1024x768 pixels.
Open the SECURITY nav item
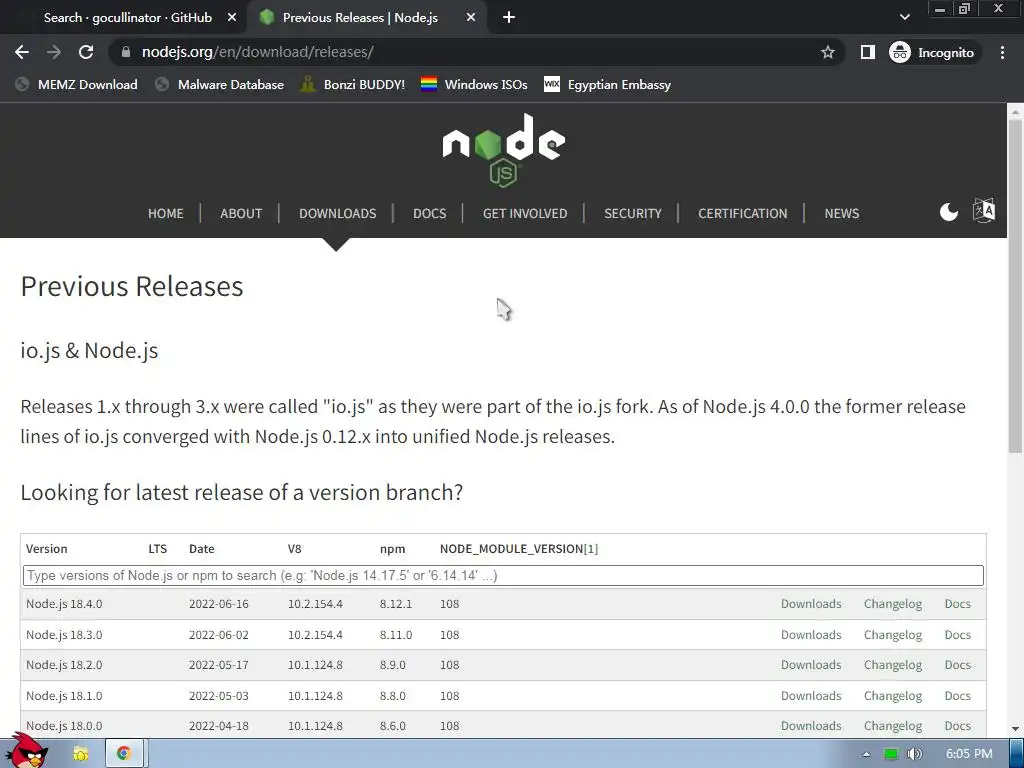(x=633, y=214)
